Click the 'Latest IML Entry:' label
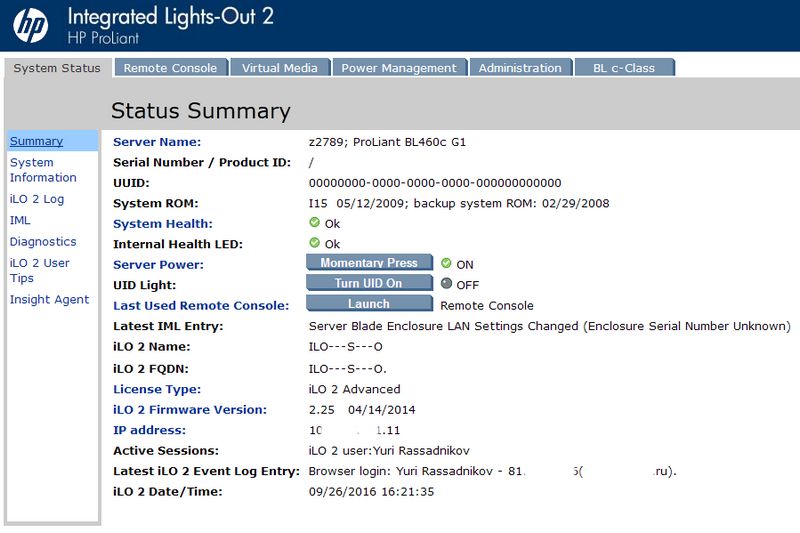800x533 pixels. tap(168, 326)
